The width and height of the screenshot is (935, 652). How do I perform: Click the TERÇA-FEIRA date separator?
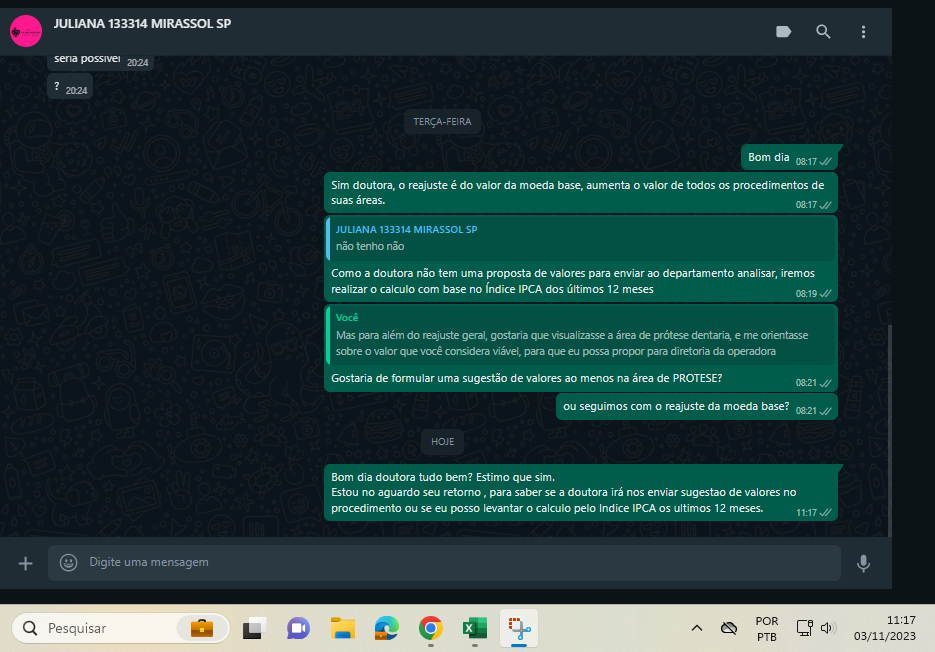(x=442, y=122)
